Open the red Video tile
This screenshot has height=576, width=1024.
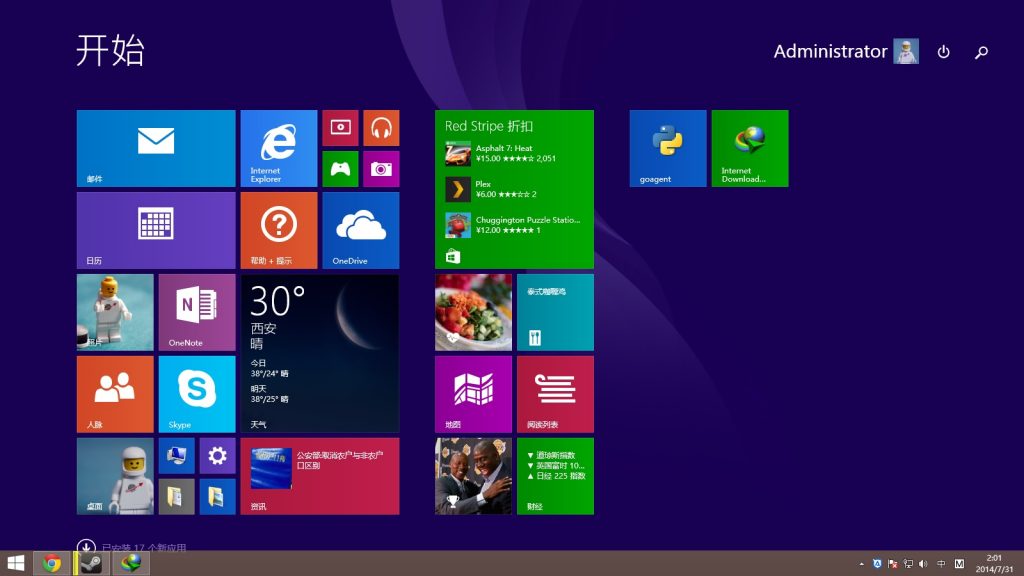click(x=340, y=128)
